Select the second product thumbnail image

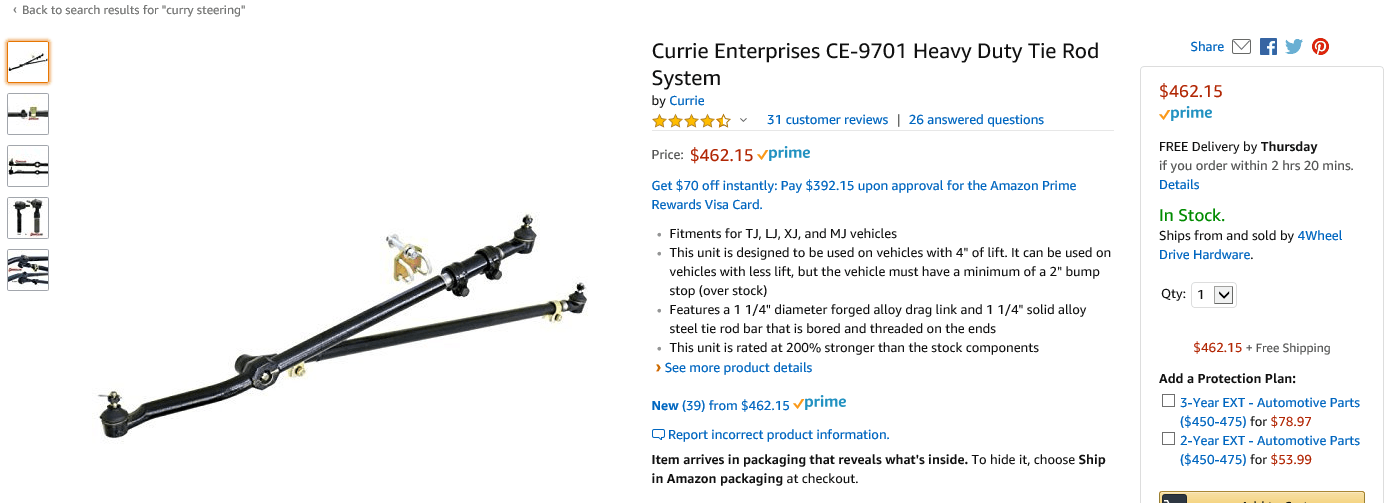tap(28, 114)
